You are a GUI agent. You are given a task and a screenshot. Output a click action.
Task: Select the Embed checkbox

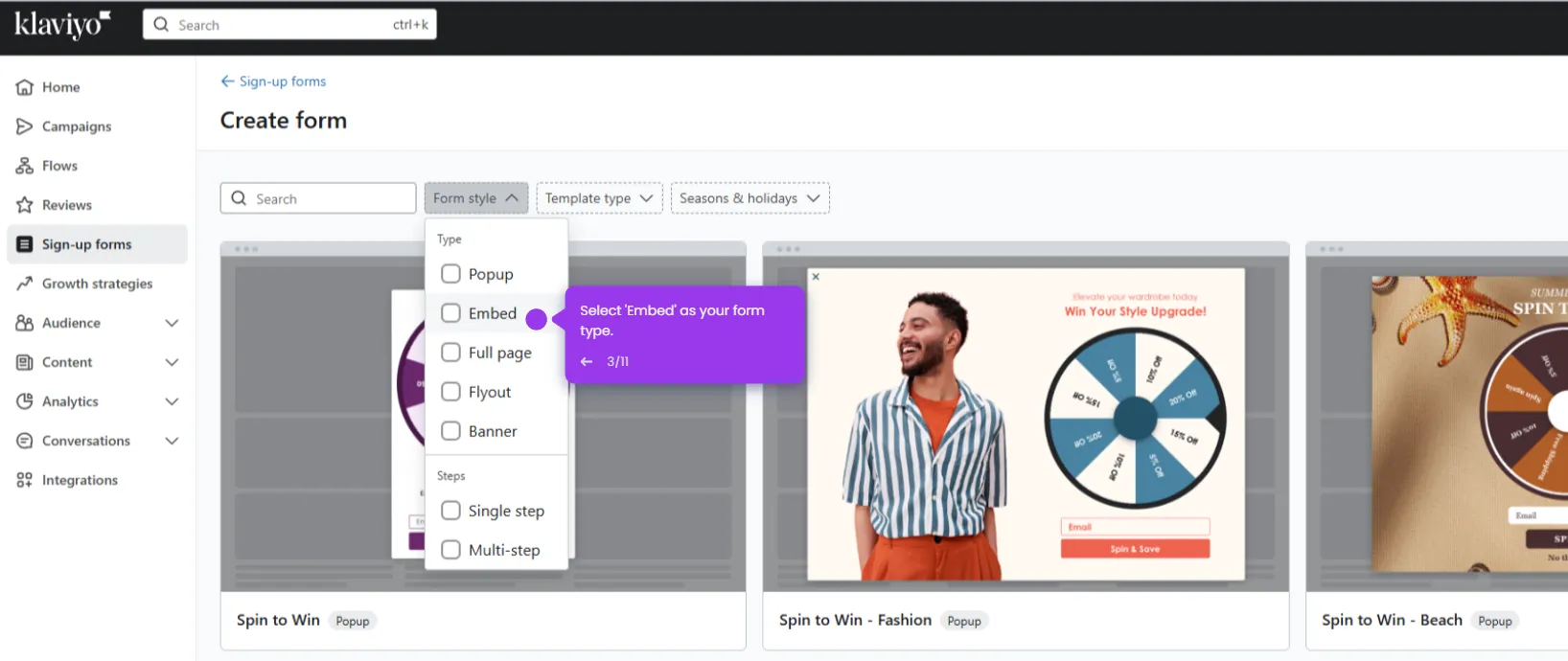click(x=450, y=313)
